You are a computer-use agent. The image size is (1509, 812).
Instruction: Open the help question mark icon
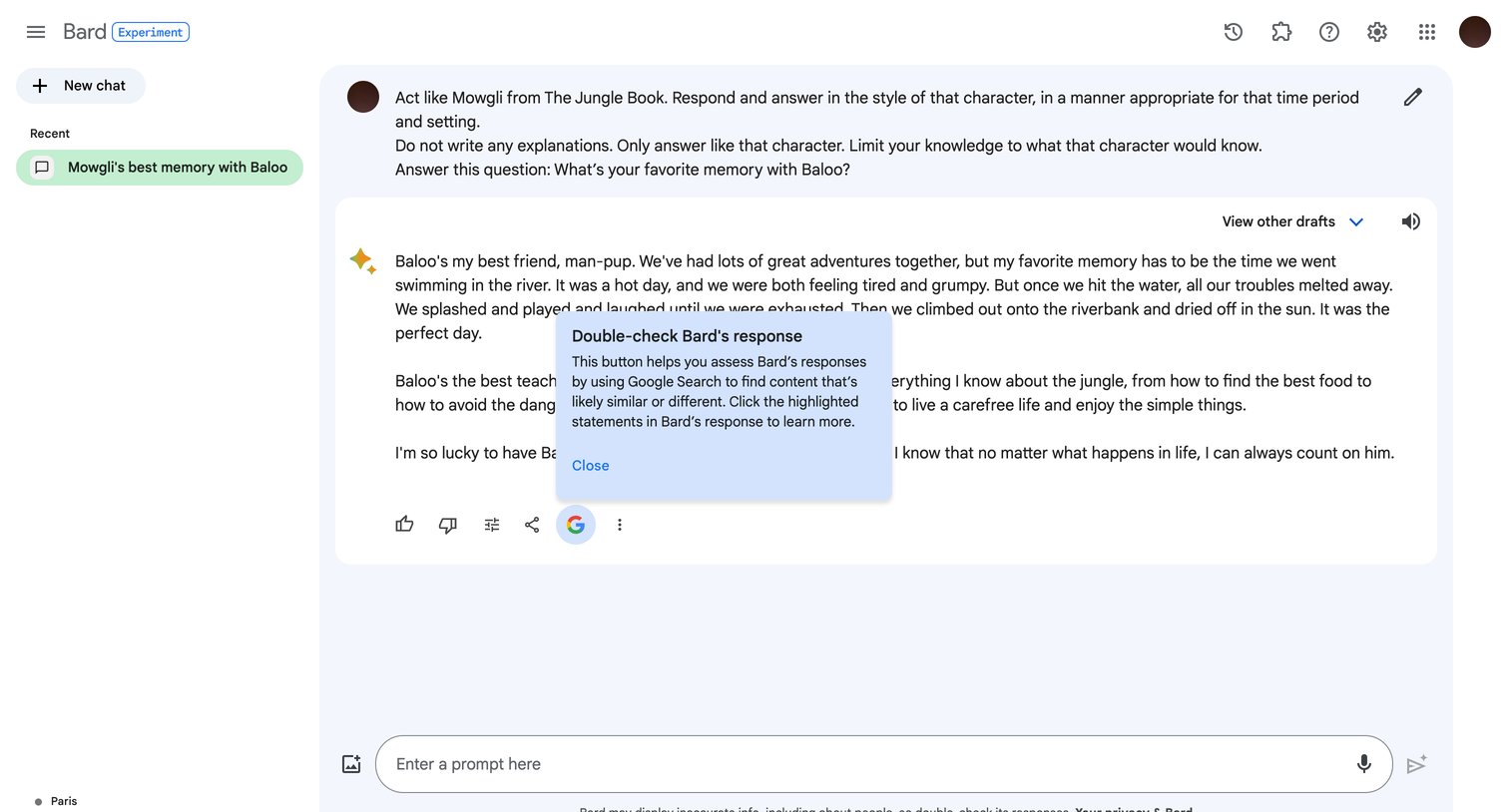[1329, 32]
